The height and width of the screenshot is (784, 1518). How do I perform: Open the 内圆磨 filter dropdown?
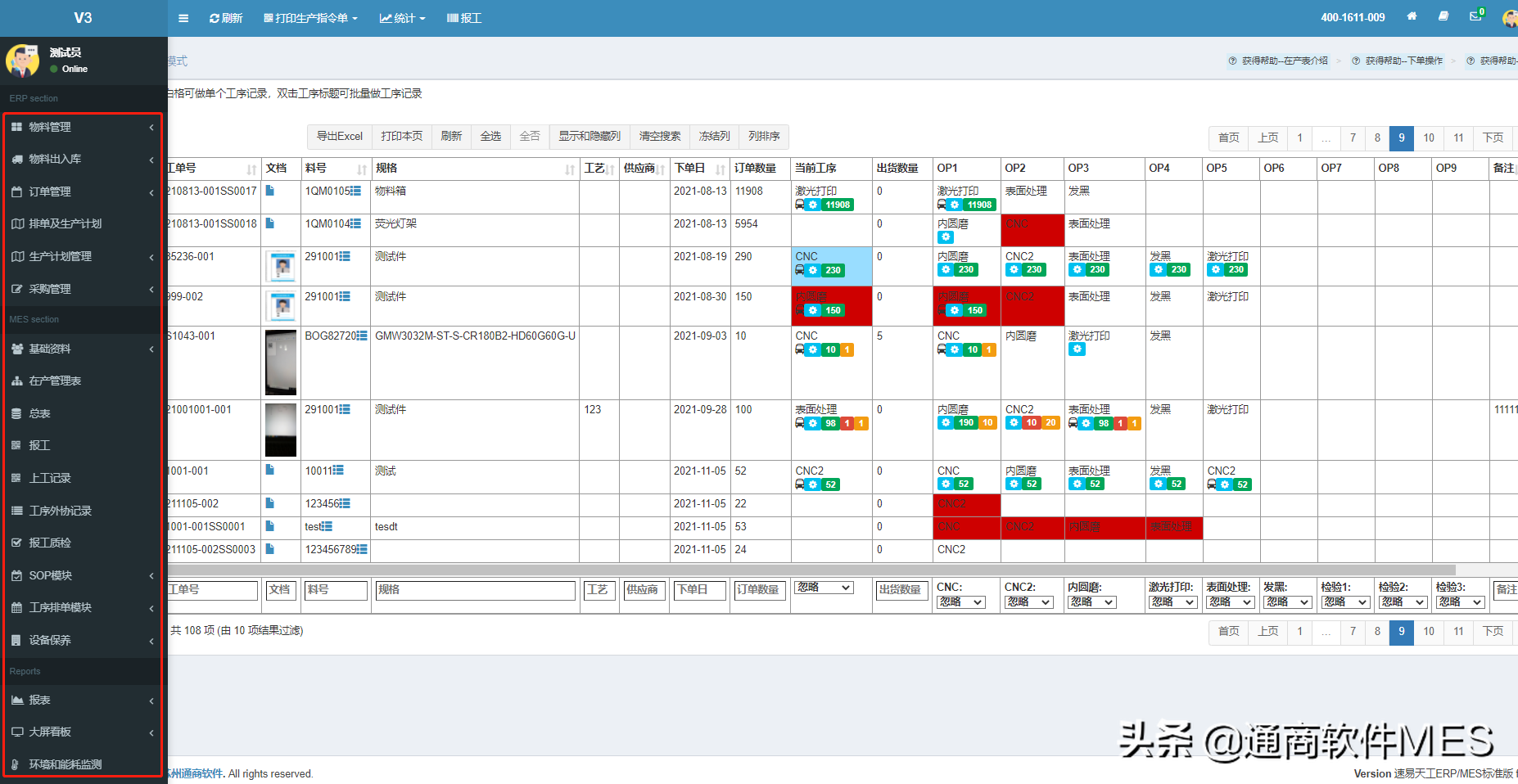point(1092,602)
